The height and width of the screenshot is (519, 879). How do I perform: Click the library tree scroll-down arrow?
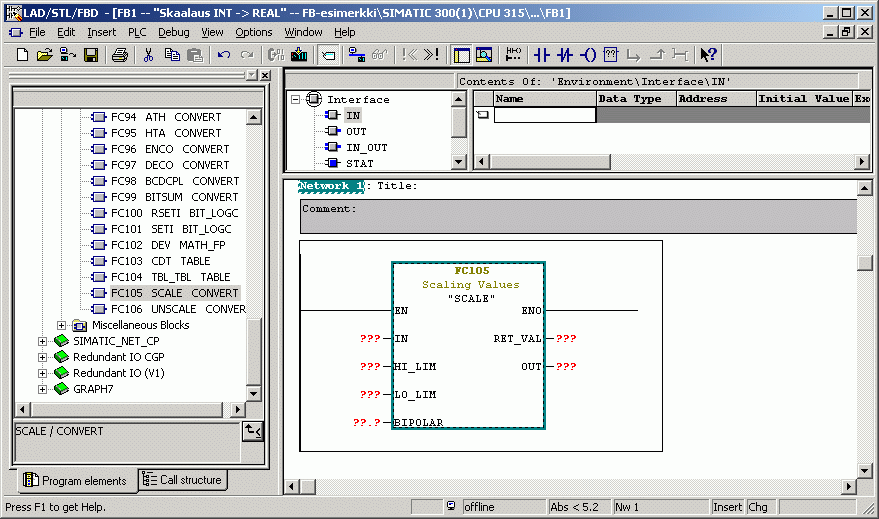point(253,393)
